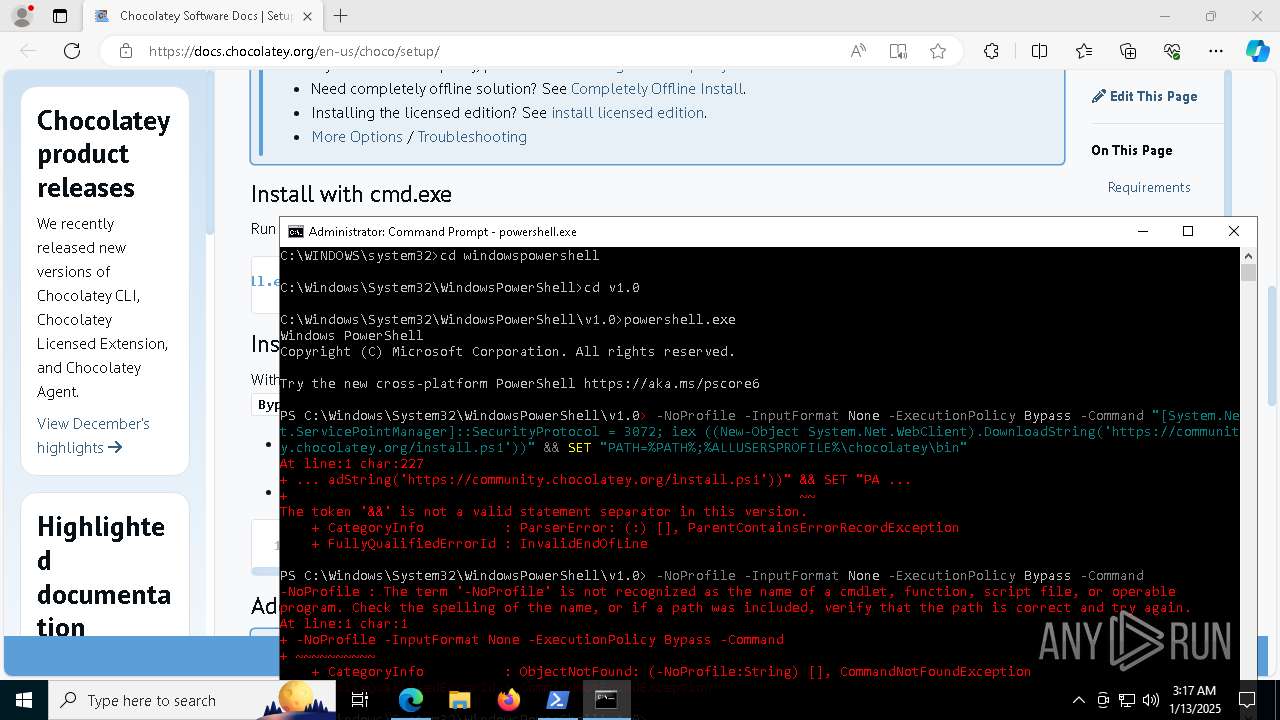The image size is (1280, 720).
Task: Open File Explorer from taskbar
Action: point(459,700)
